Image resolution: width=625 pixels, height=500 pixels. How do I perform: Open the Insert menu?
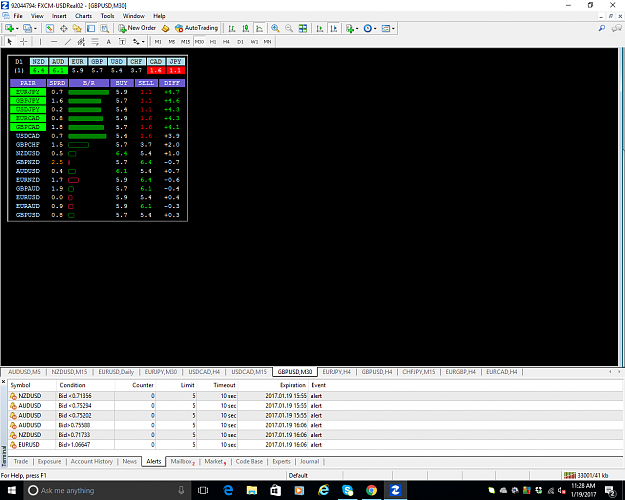click(59, 16)
